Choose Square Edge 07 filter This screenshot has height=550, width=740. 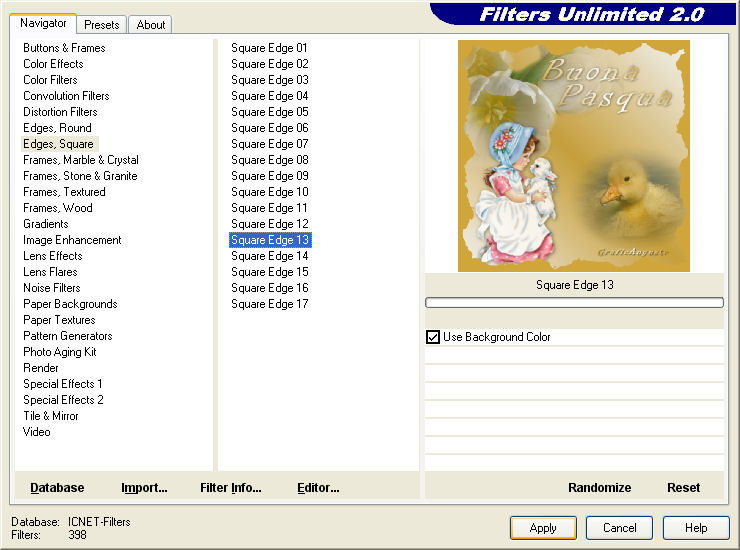(269, 144)
